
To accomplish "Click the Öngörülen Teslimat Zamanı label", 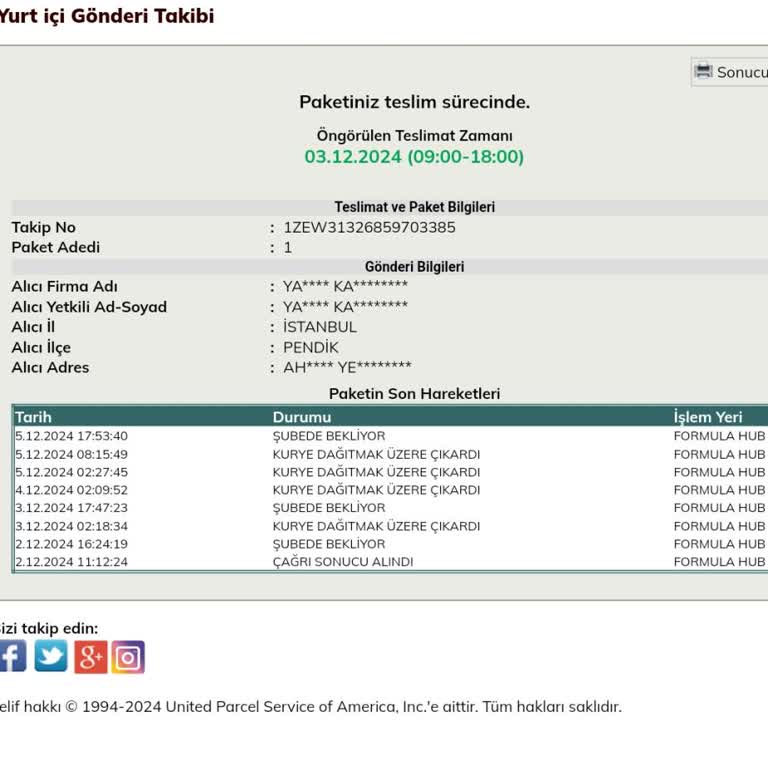I will [414, 135].
